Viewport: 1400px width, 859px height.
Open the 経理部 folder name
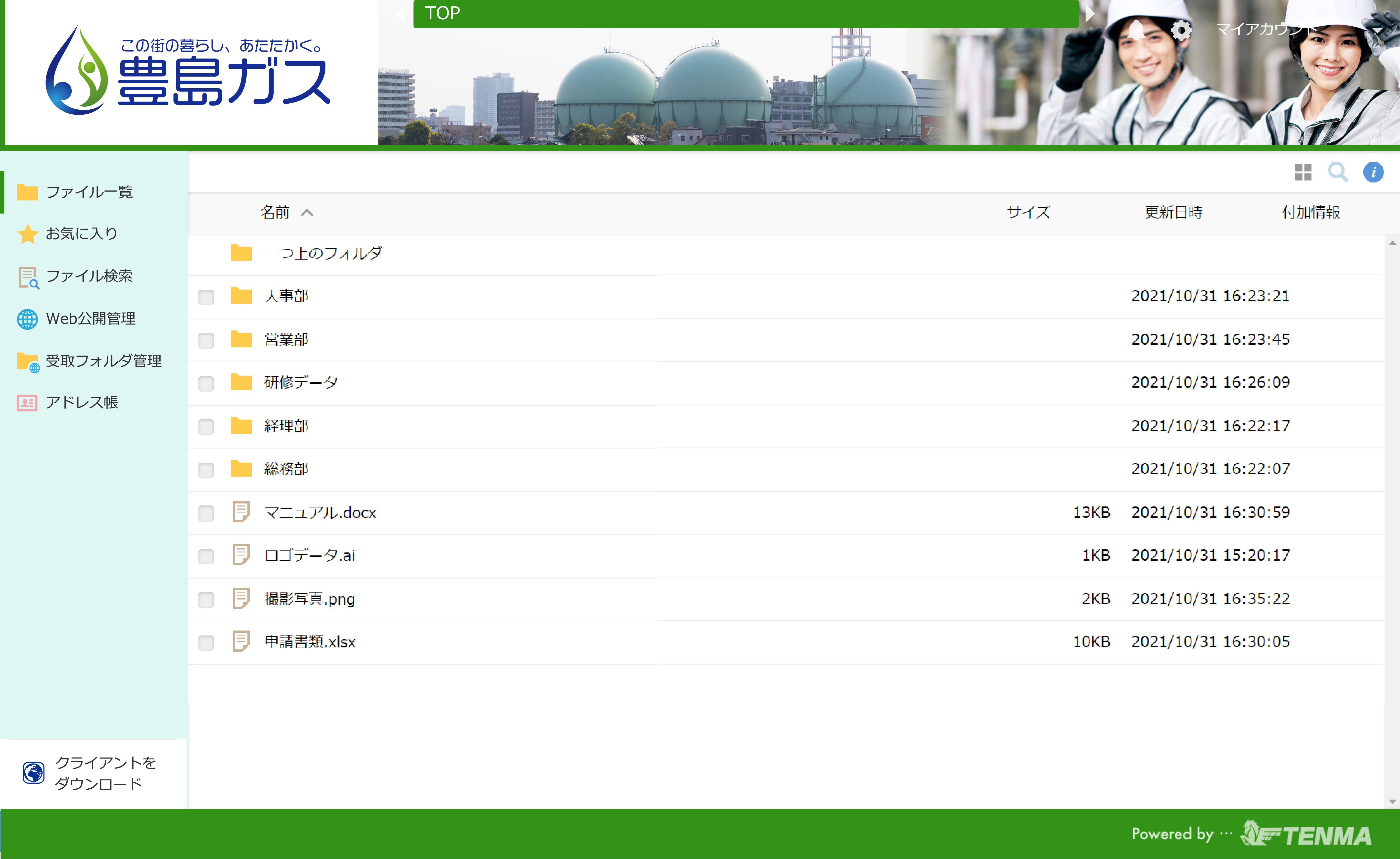286,426
